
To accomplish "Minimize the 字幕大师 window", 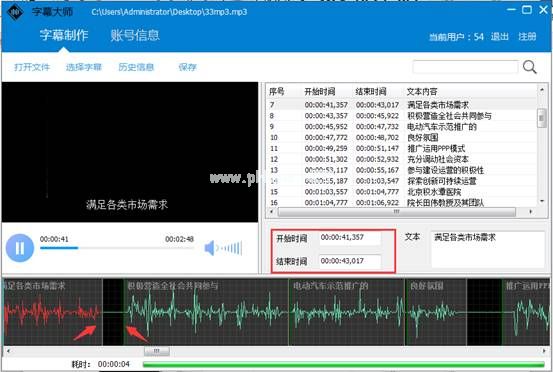I will click(511, 10).
